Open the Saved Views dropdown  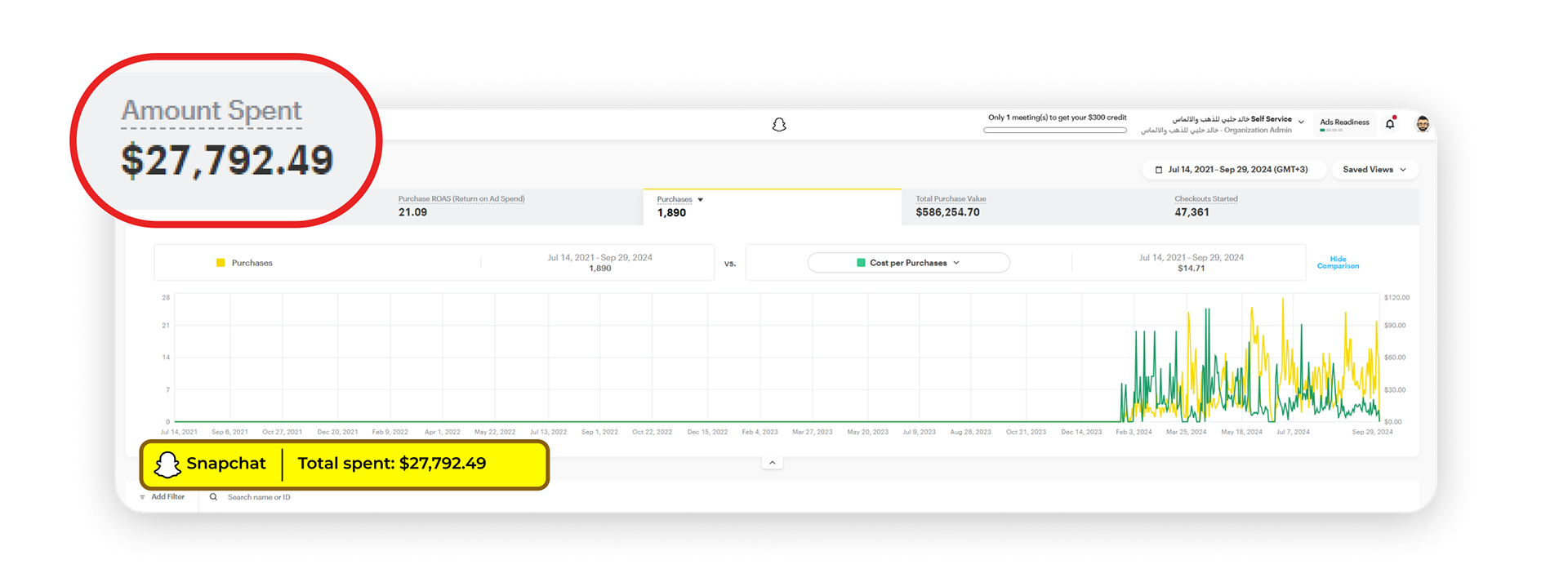click(x=1374, y=170)
